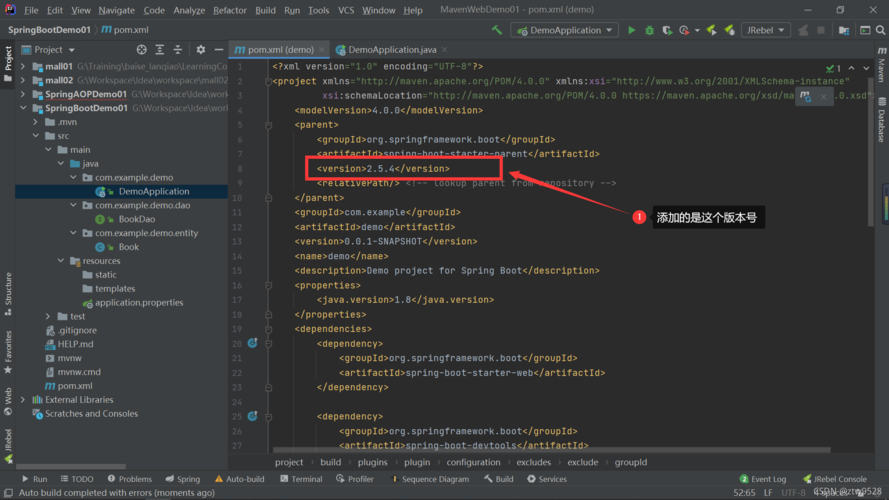
Task: Expand the .mvn folder
Action: [x=35, y=122]
